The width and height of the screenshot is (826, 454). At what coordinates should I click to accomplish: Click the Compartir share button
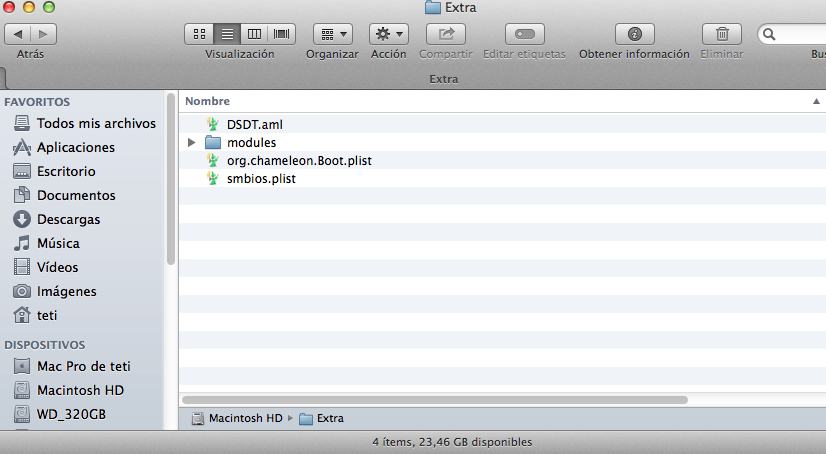[446, 34]
